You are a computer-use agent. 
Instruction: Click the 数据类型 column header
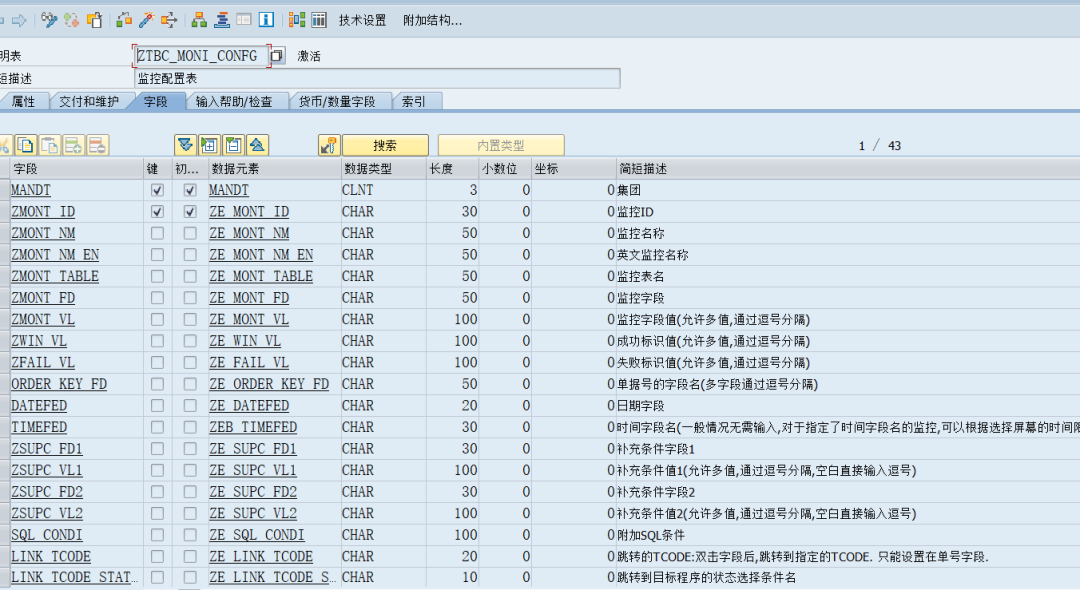coord(384,169)
